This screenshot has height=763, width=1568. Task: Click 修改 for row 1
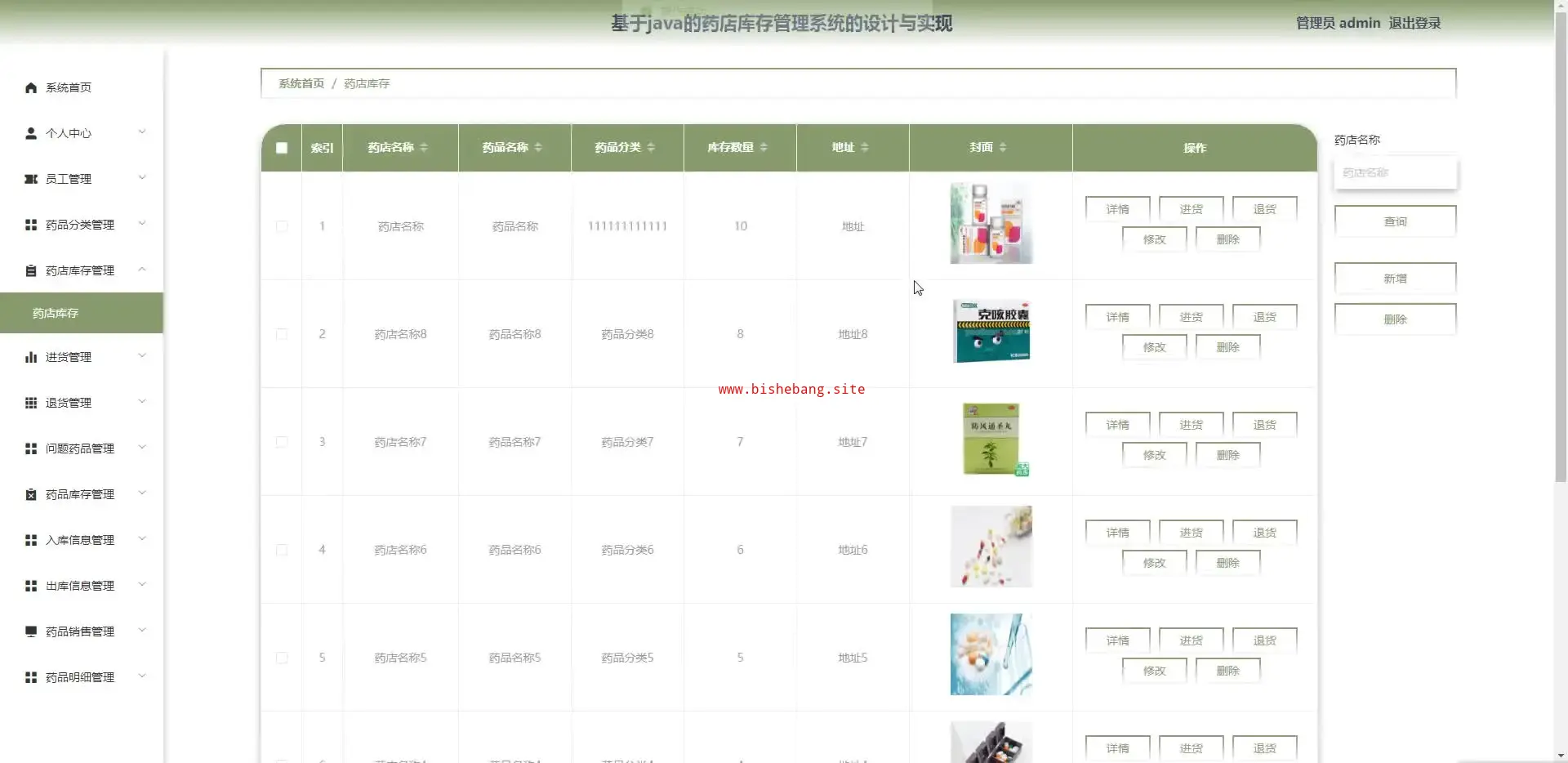1154,239
